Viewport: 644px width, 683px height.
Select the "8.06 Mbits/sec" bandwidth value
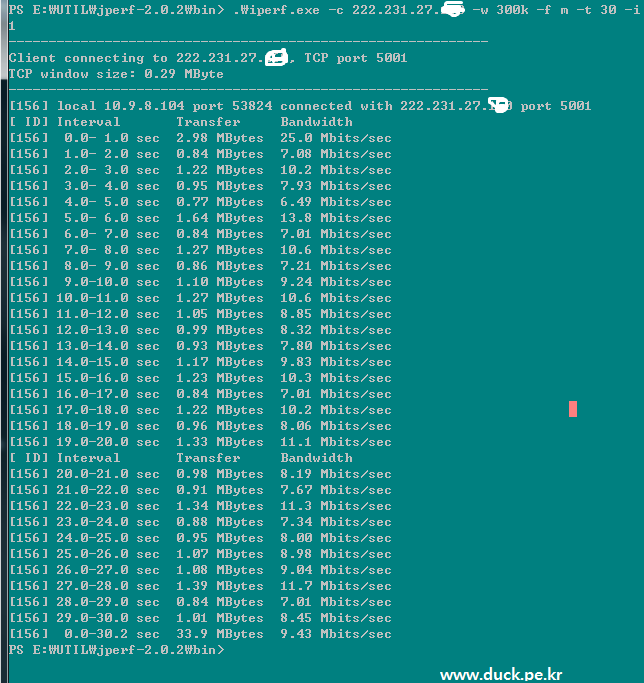coord(336,426)
